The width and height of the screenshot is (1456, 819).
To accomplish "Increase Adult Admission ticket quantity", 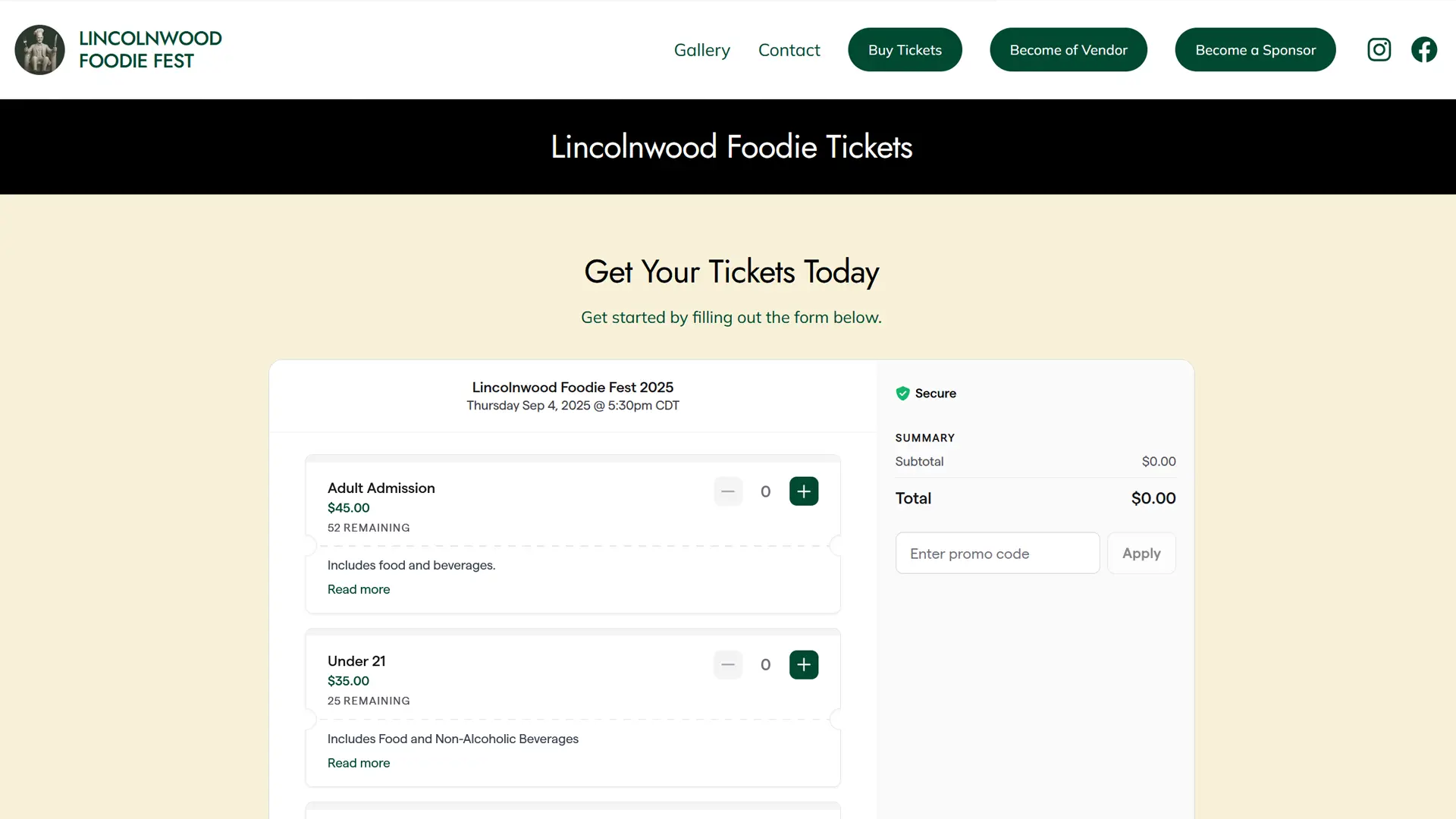I will tap(804, 491).
